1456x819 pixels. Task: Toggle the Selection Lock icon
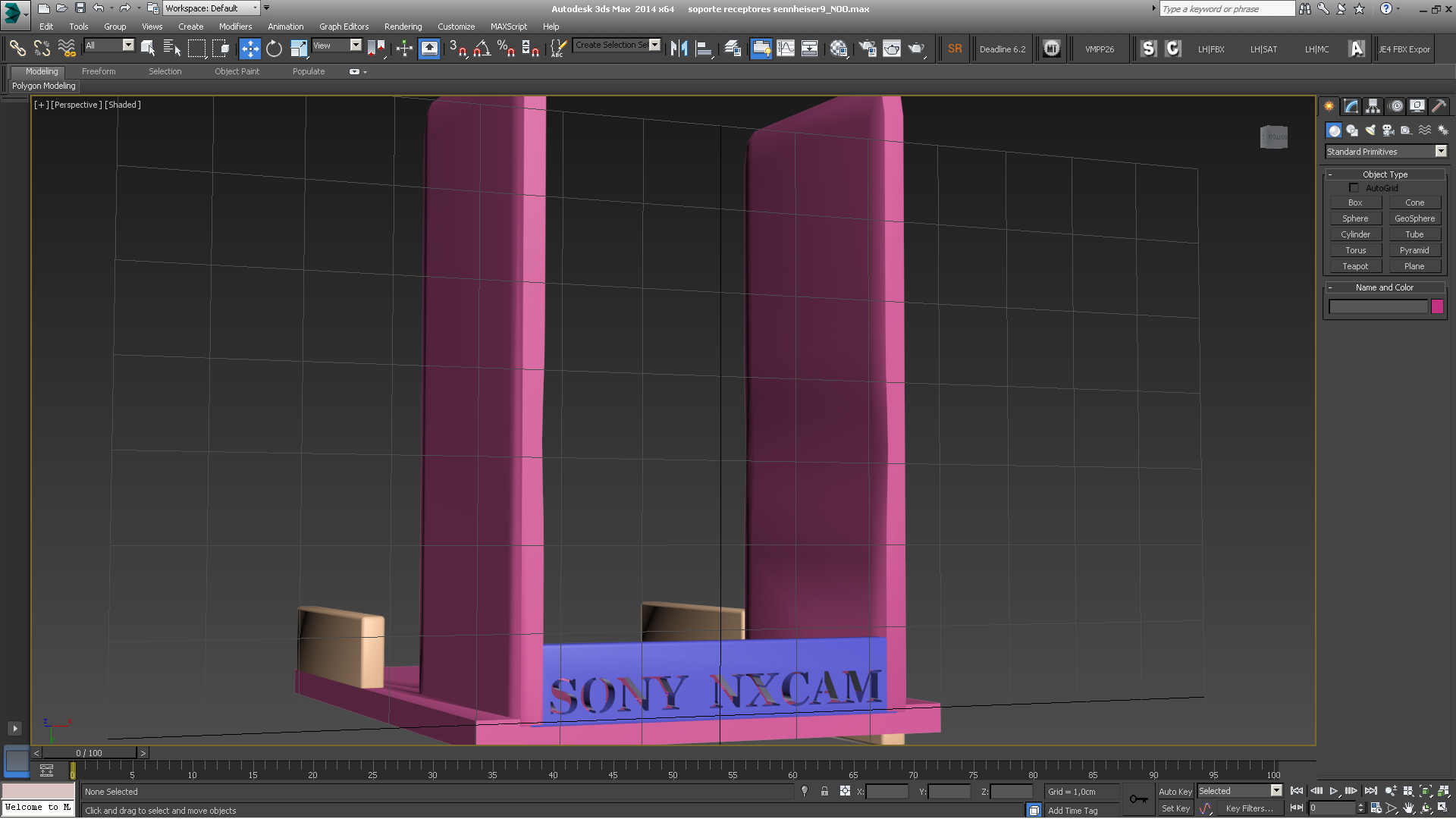(824, 791)
